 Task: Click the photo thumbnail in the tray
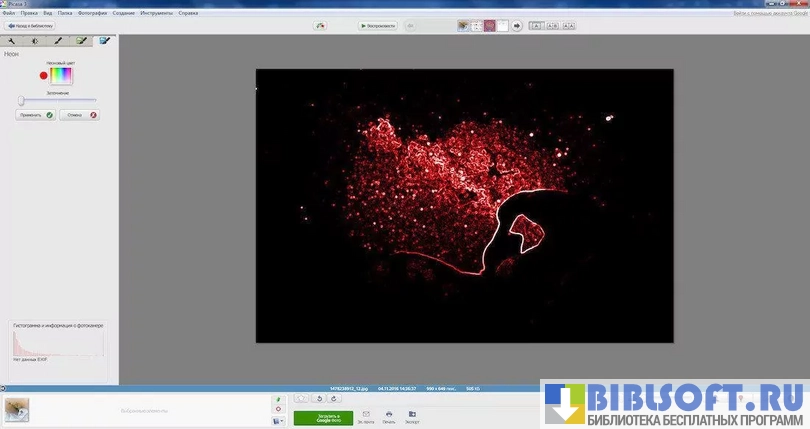(17, 409)
